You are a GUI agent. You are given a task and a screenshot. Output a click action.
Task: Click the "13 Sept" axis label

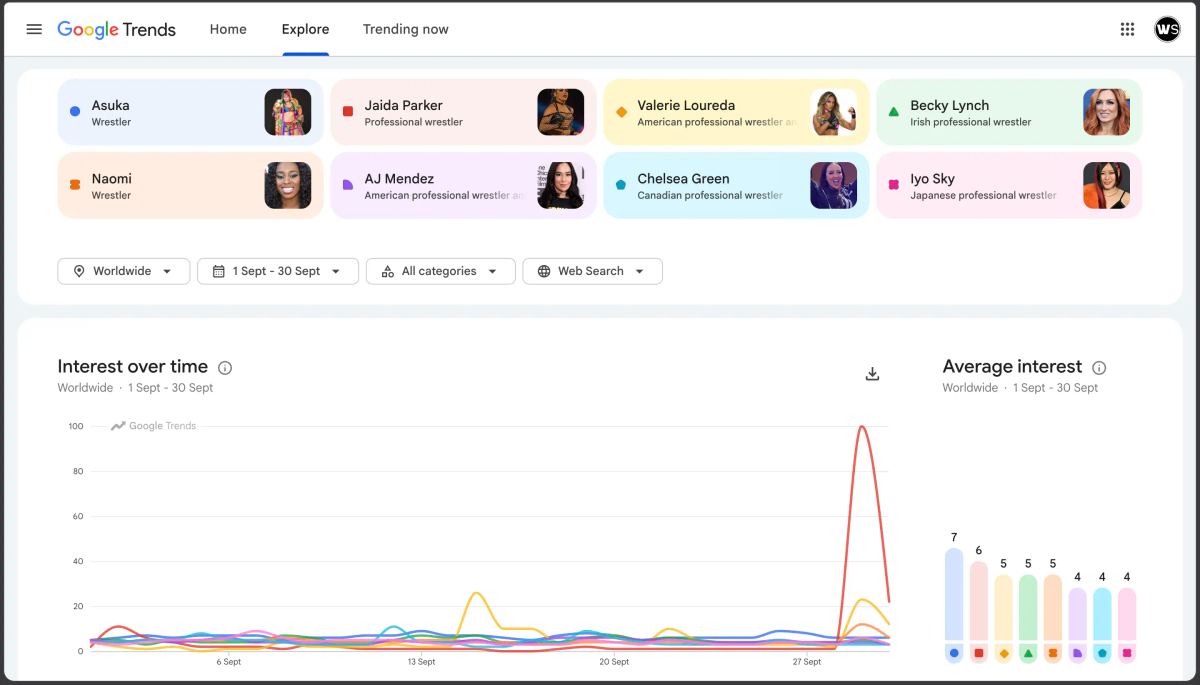(x=421, y=662)
